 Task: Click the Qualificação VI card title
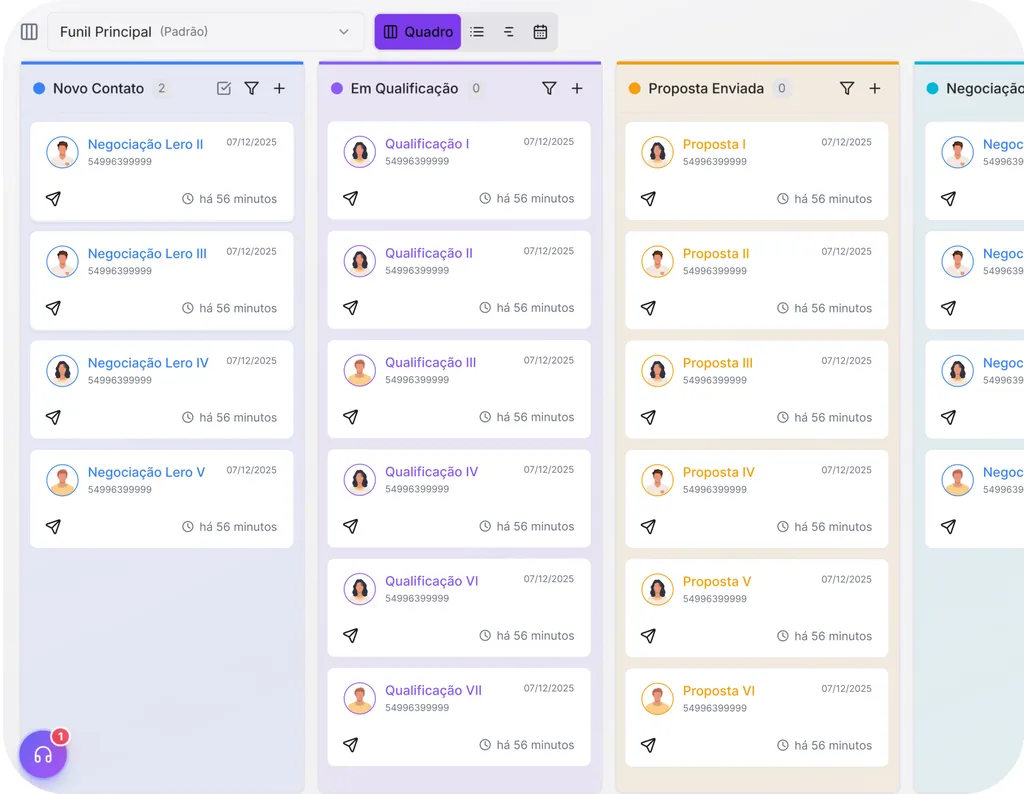pos(431,581)
